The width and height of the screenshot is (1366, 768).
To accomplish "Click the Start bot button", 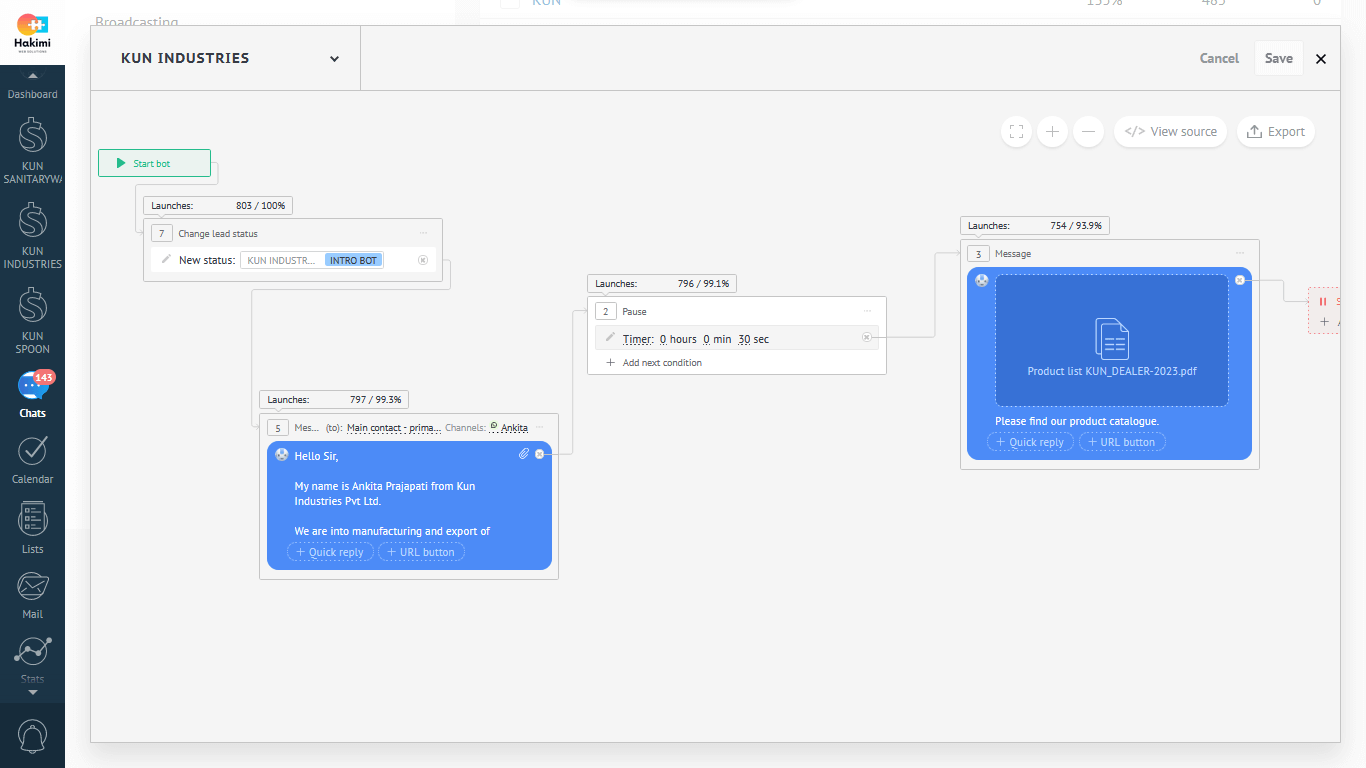I will coord(154,163).
